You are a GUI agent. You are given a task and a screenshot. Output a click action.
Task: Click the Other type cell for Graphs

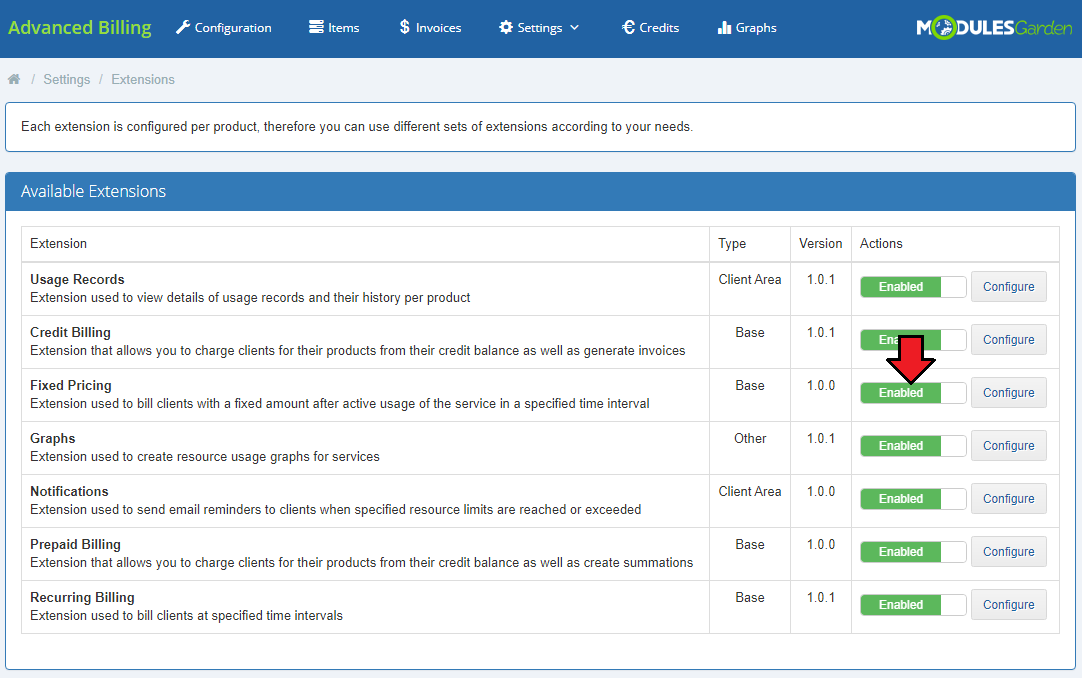pos(750,439)
